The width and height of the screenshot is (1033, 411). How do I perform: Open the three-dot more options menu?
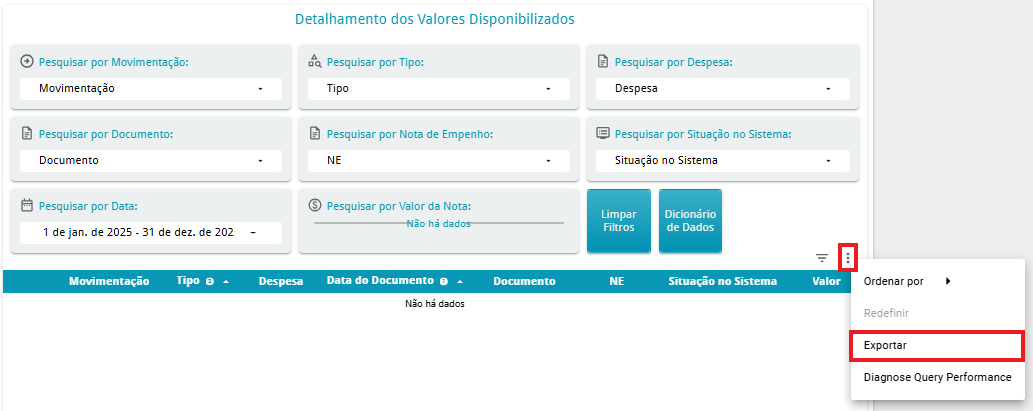pyautogui.click(x=848, y=258)
